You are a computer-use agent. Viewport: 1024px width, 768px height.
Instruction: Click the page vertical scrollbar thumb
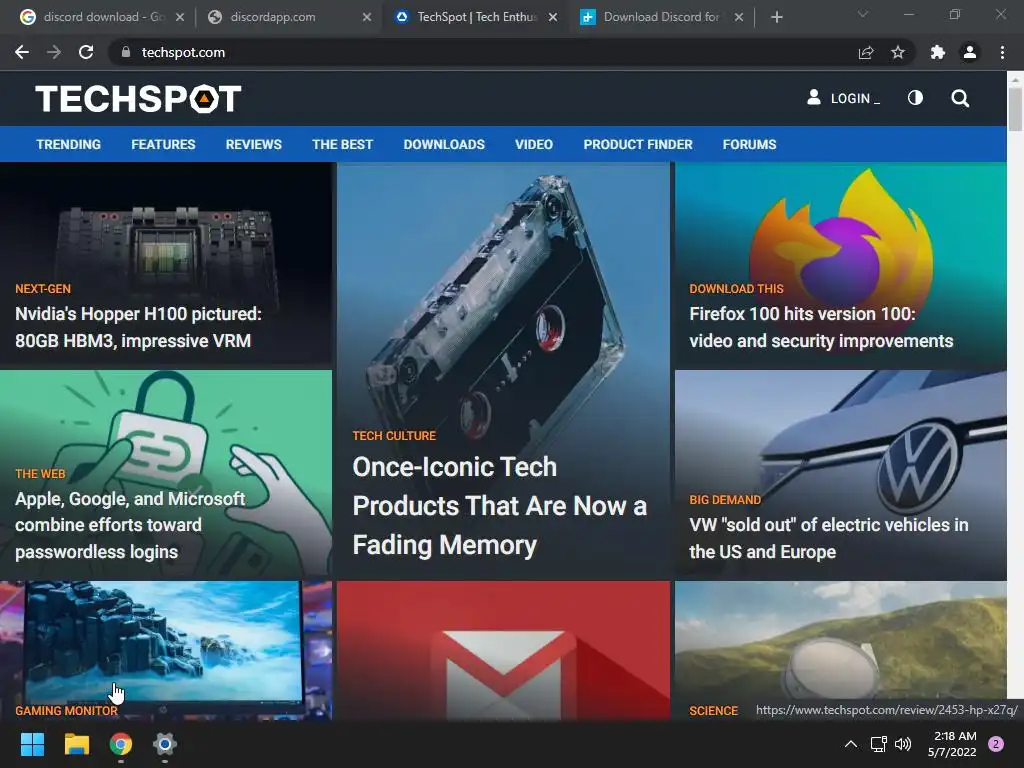[1015, 108]
